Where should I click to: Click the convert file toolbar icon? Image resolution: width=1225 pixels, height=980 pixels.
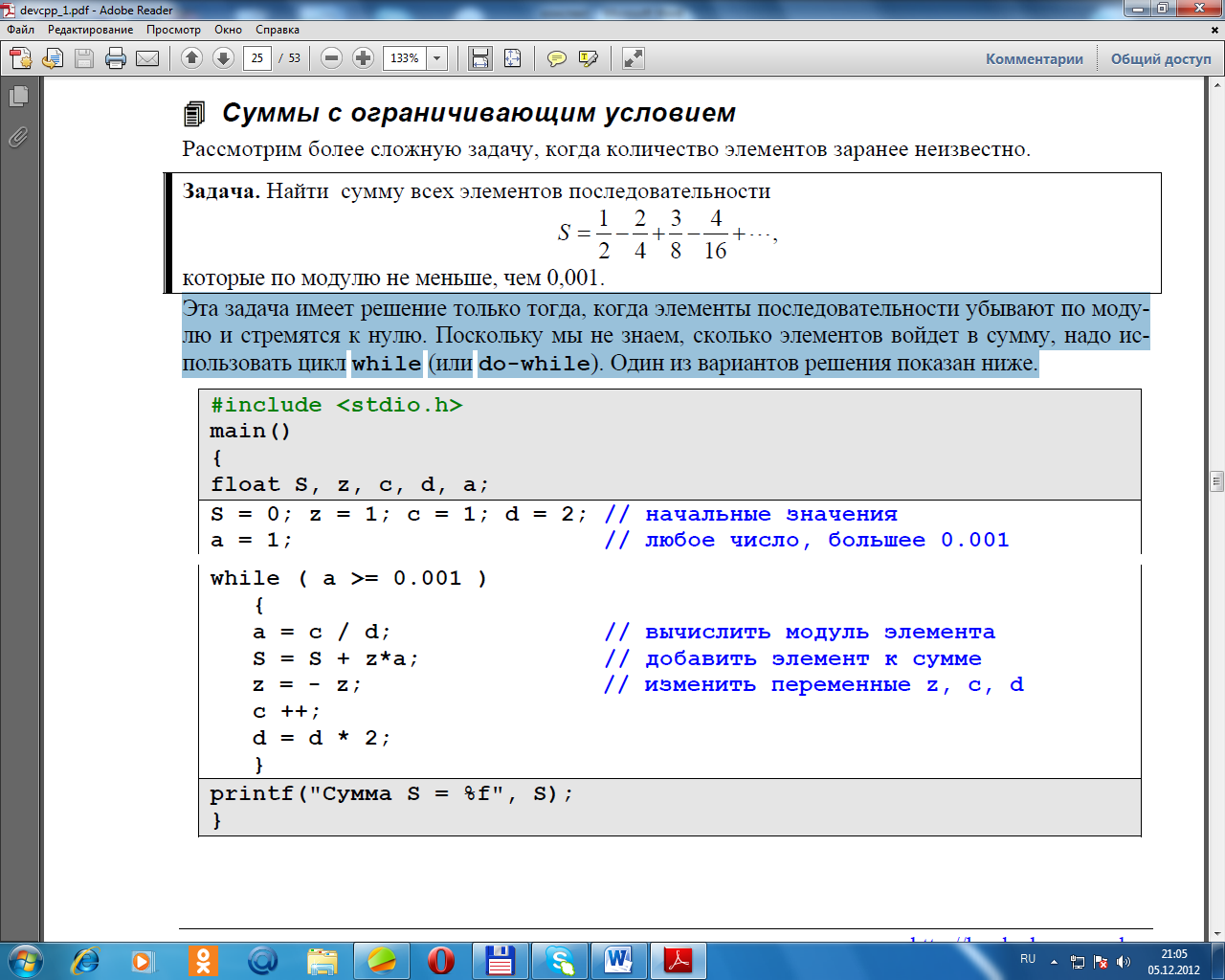tap(53, 58)
